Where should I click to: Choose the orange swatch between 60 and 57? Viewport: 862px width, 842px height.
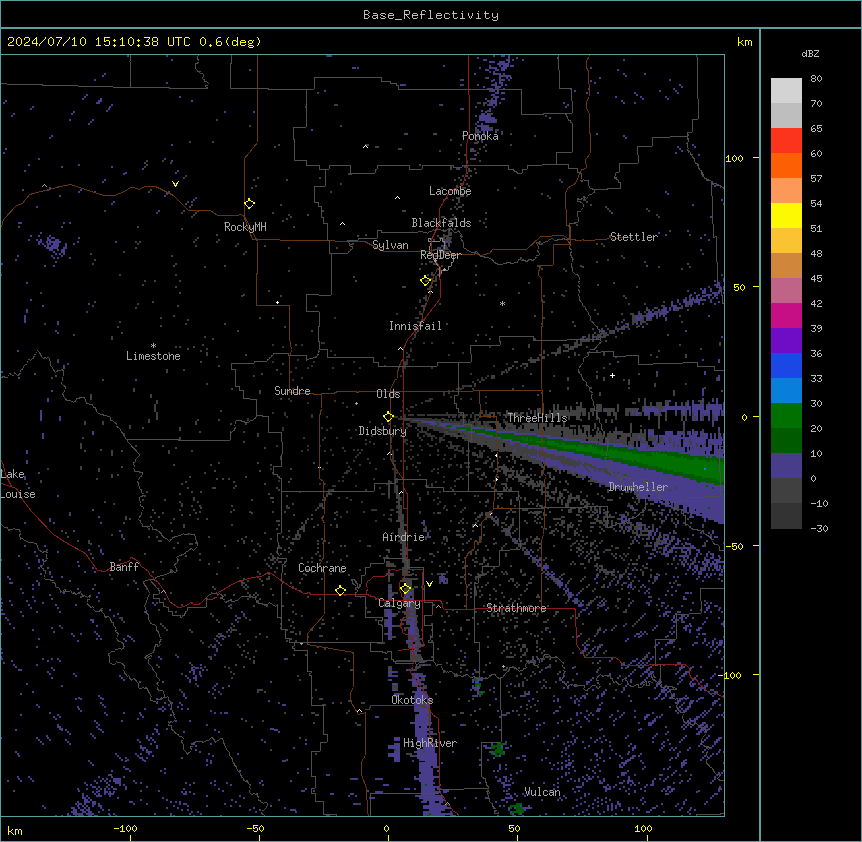point(786,165)
